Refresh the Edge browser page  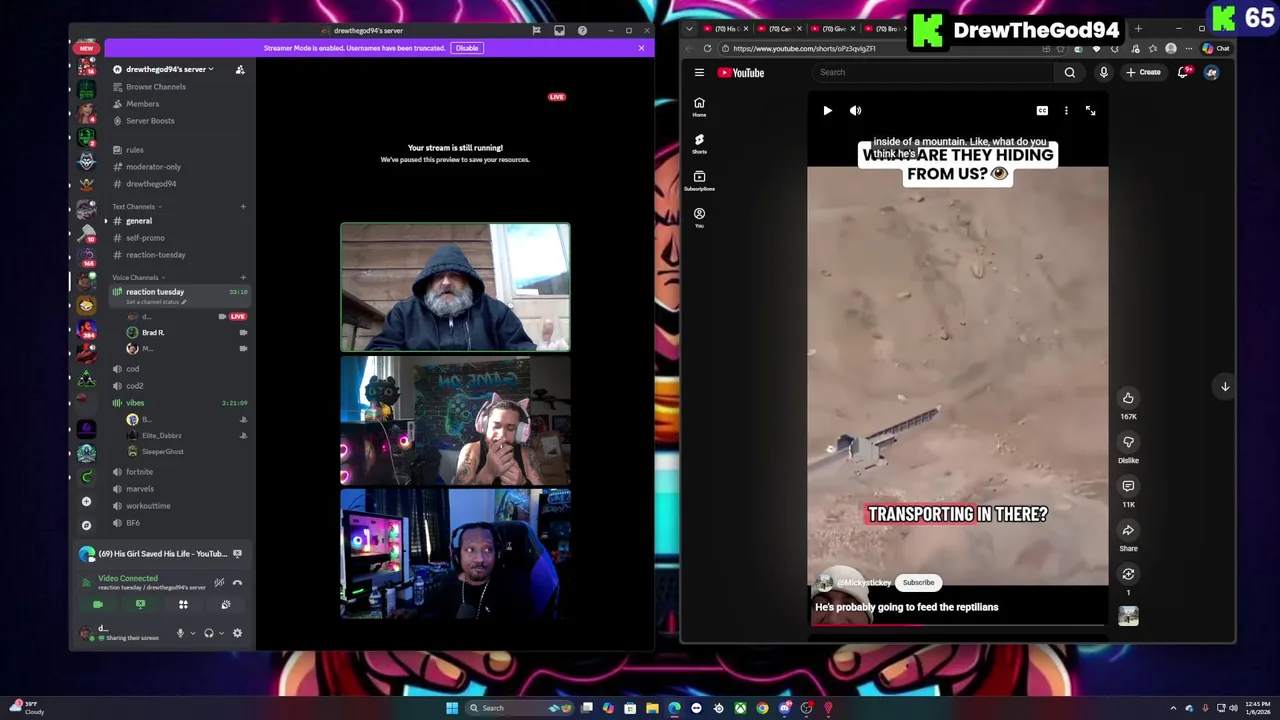pyautogui.click(x=708, y=48)
